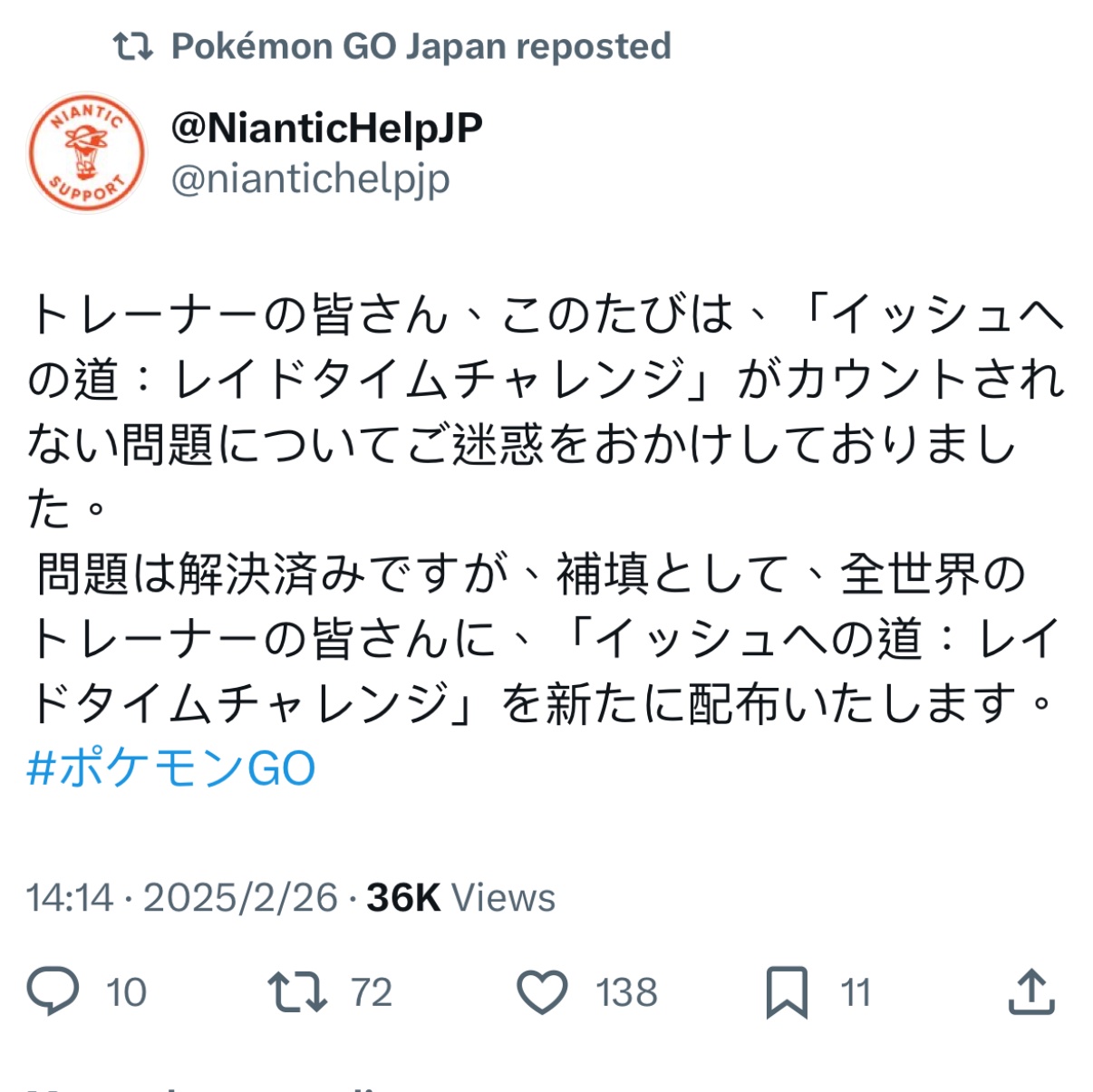Like the post with heart icon

point(542,991)
